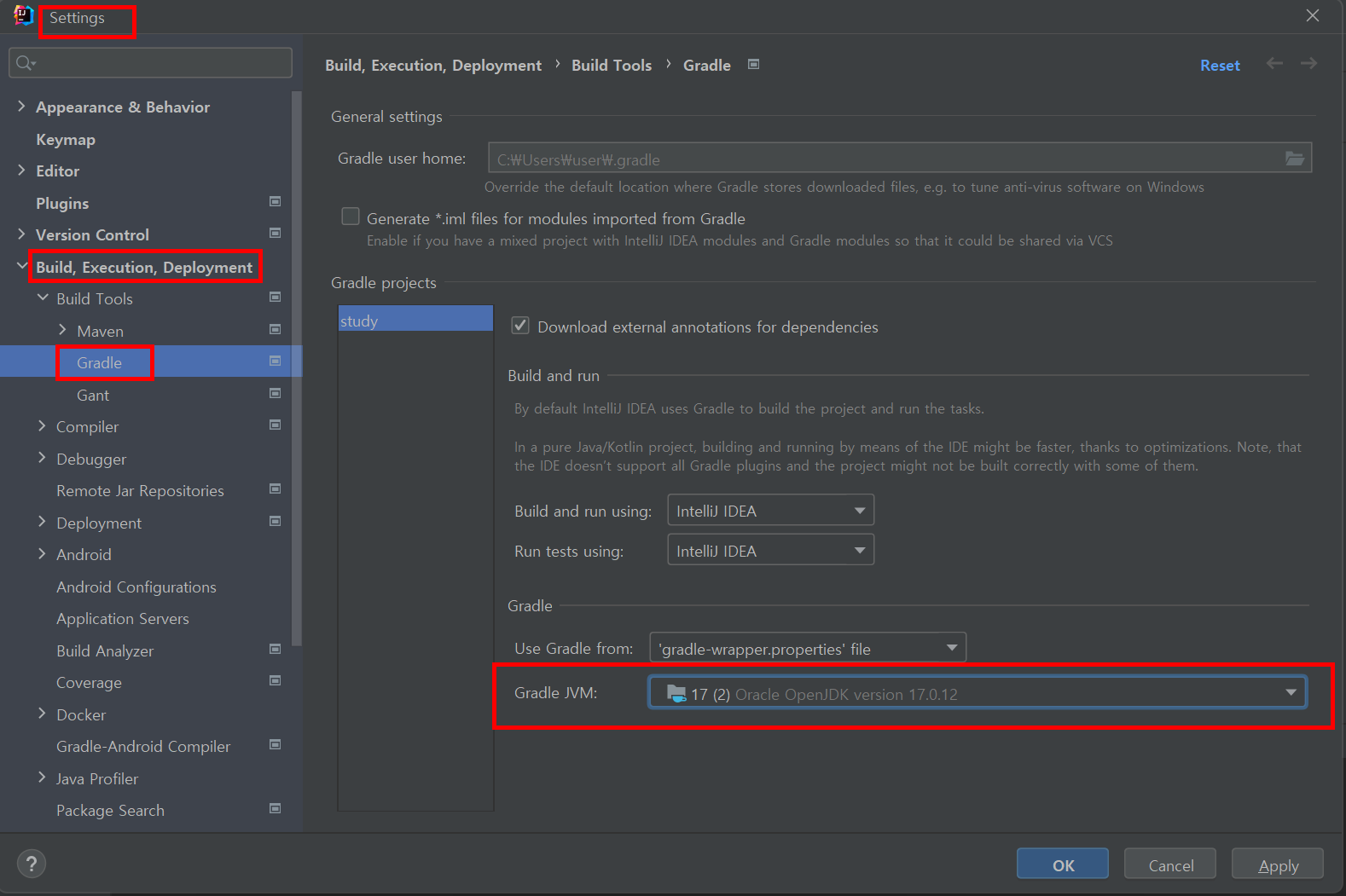Expand the Appearance & Behavior section
The width and height of the screenshot is (1346, 896).
click(x=21, y=106)
